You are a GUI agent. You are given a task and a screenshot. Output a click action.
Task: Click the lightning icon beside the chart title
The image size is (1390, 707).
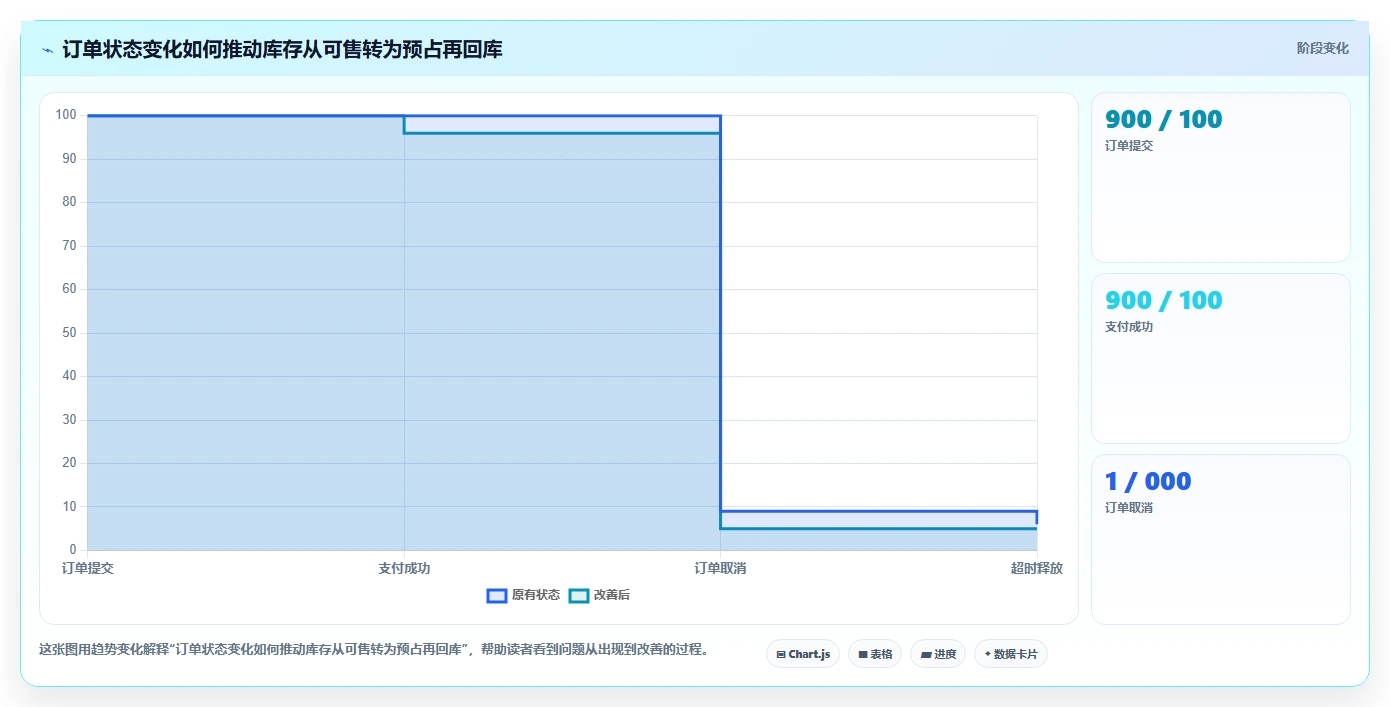pos(47,49)
